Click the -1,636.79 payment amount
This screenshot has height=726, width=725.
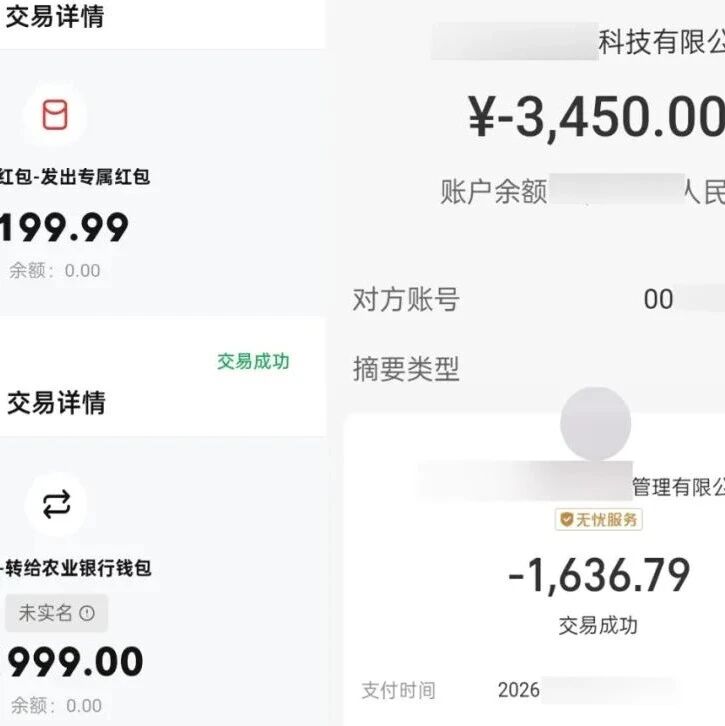tap(599, 575)
